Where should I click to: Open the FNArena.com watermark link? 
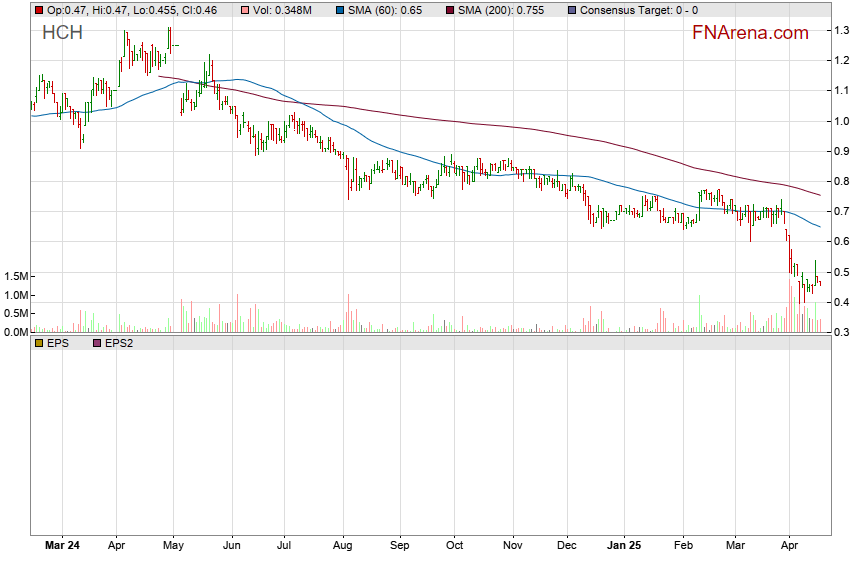point(750,33)
